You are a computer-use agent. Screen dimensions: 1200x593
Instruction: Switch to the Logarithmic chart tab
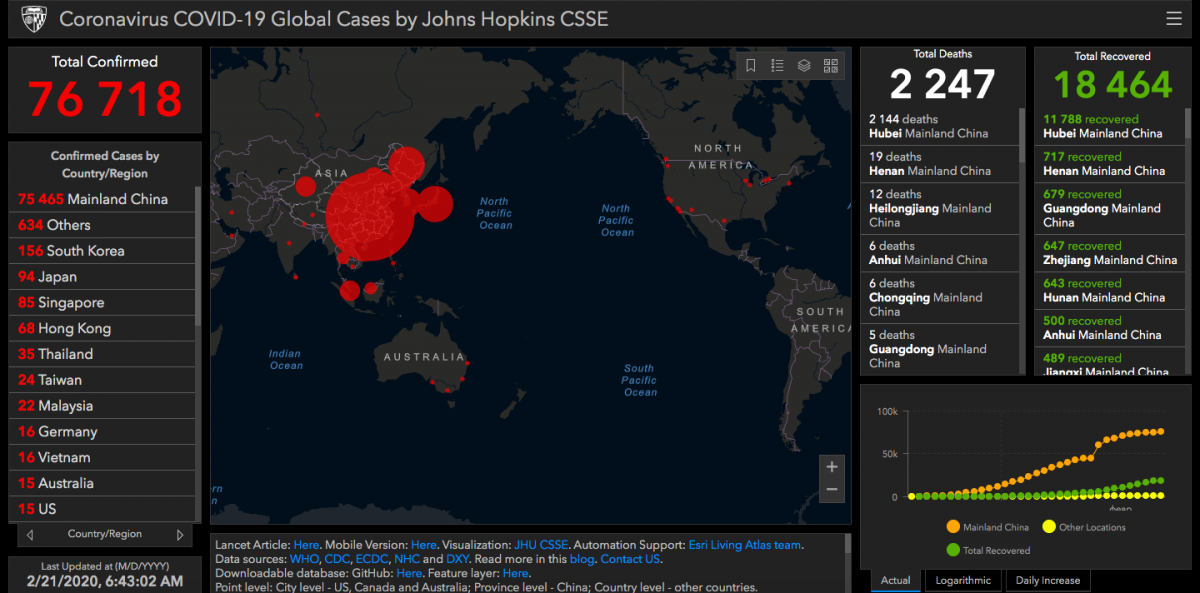(963, 580)
